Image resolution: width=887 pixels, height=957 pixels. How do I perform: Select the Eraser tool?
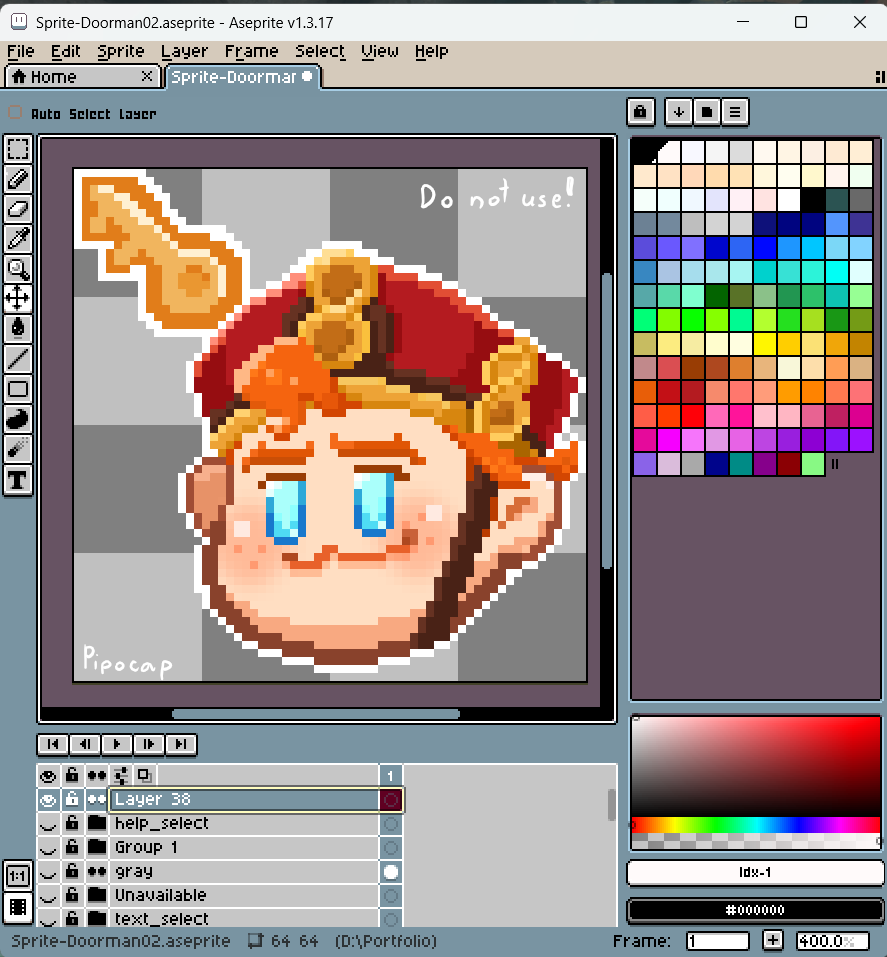18,209
